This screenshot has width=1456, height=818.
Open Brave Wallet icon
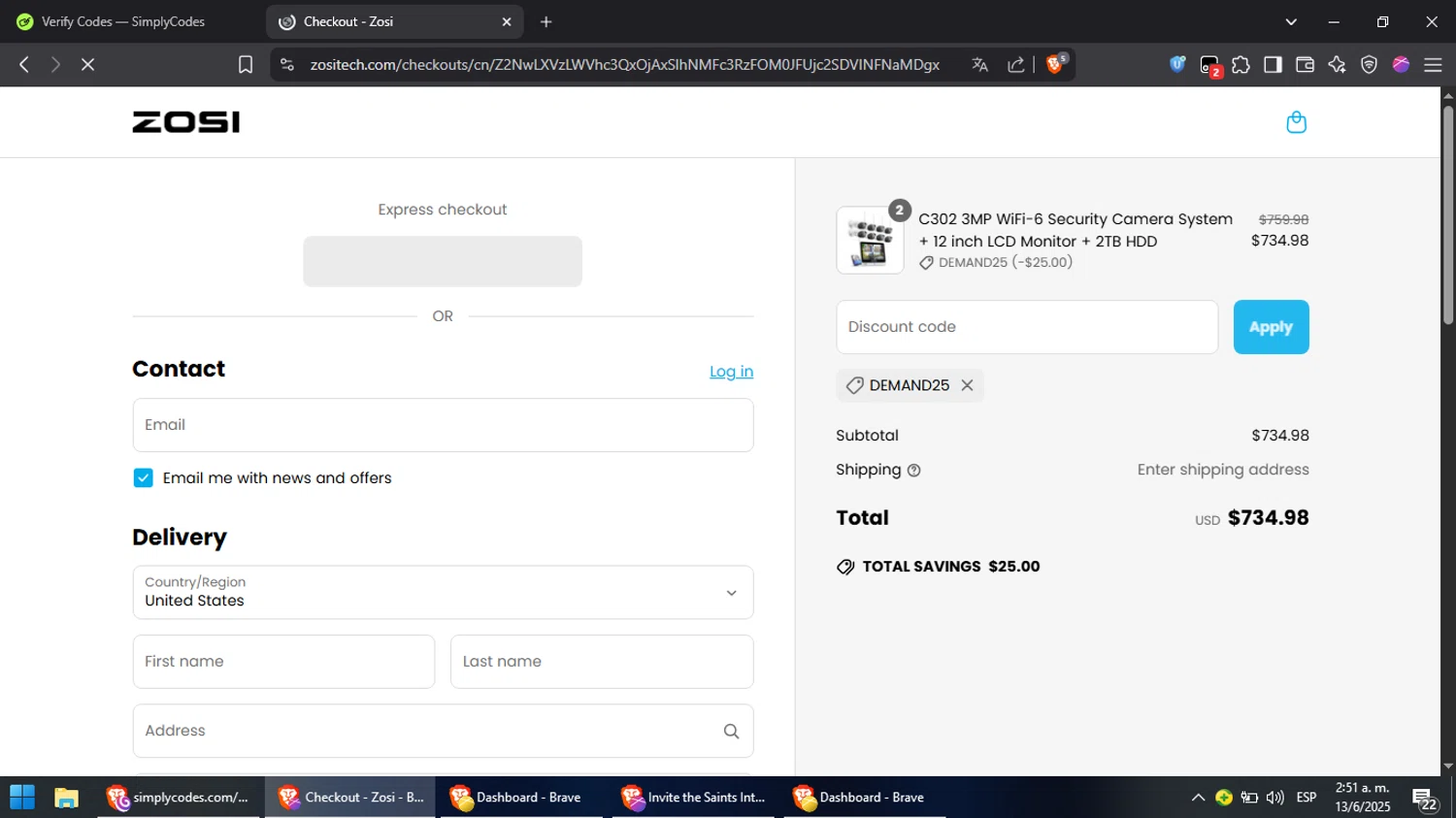[1305, 64]
